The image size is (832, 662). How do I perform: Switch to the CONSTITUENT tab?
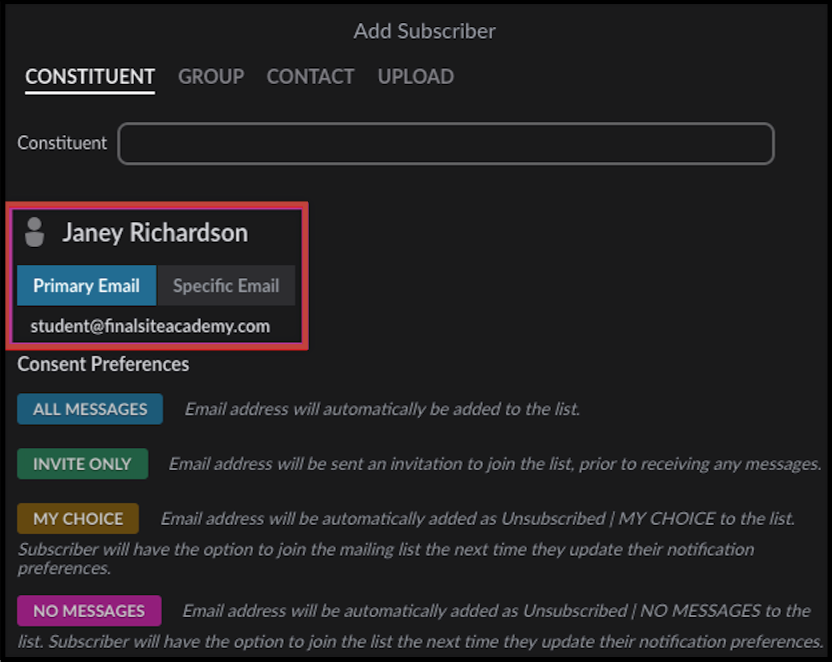click(90, 77)
